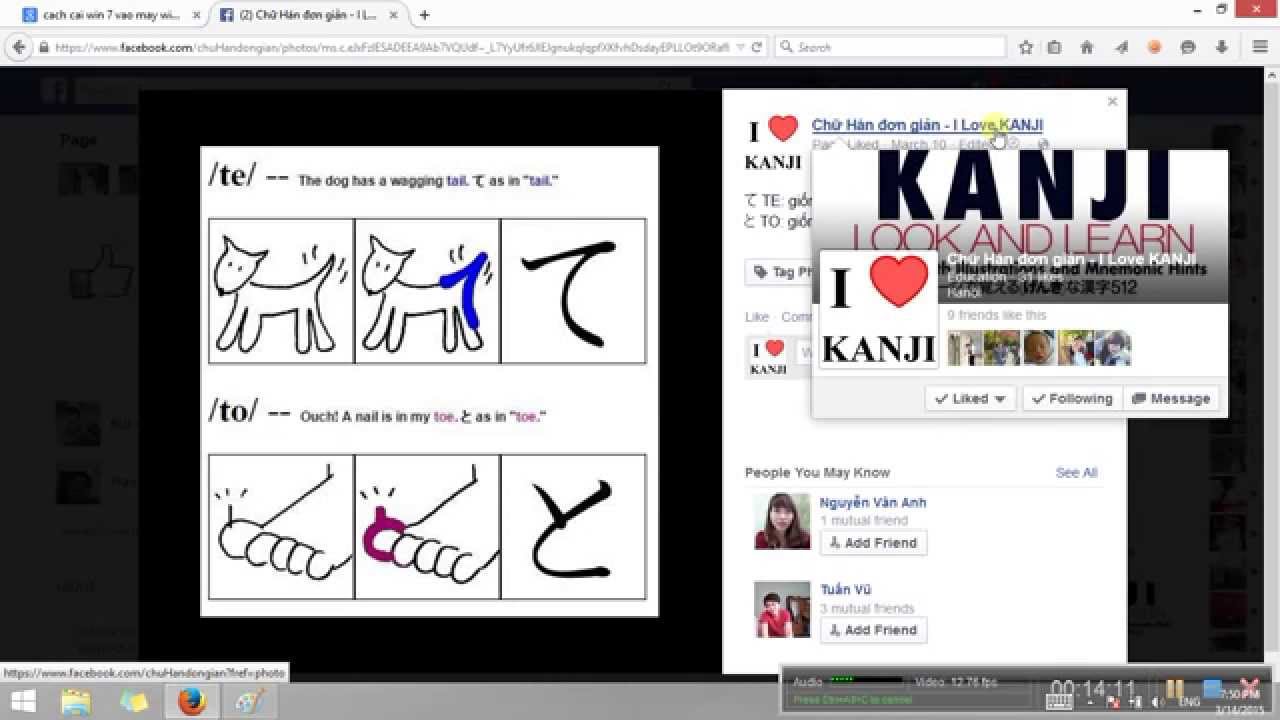Open the bookmarks list clipboard icon

1055,47
